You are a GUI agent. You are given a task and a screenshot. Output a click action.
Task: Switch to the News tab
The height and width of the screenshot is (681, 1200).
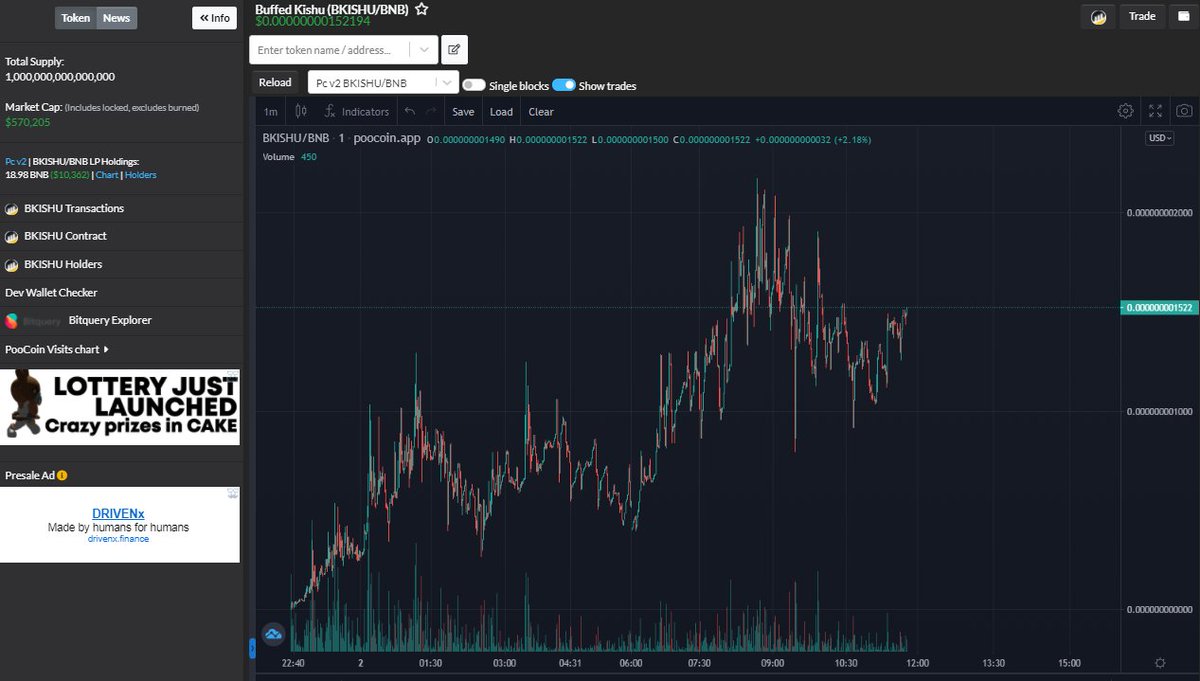click(x=116, y=18)
